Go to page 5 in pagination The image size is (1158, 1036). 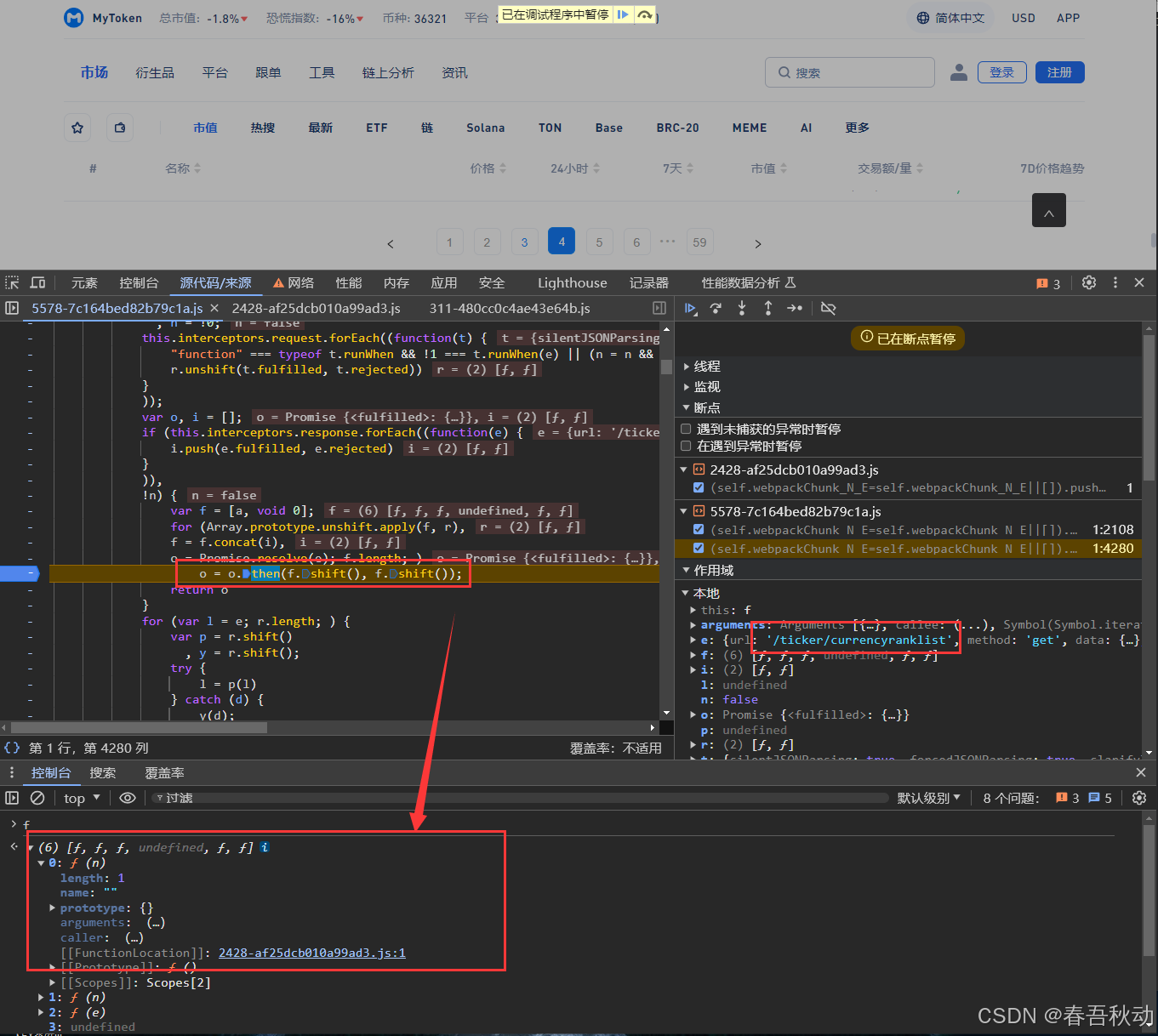(599, 242)
